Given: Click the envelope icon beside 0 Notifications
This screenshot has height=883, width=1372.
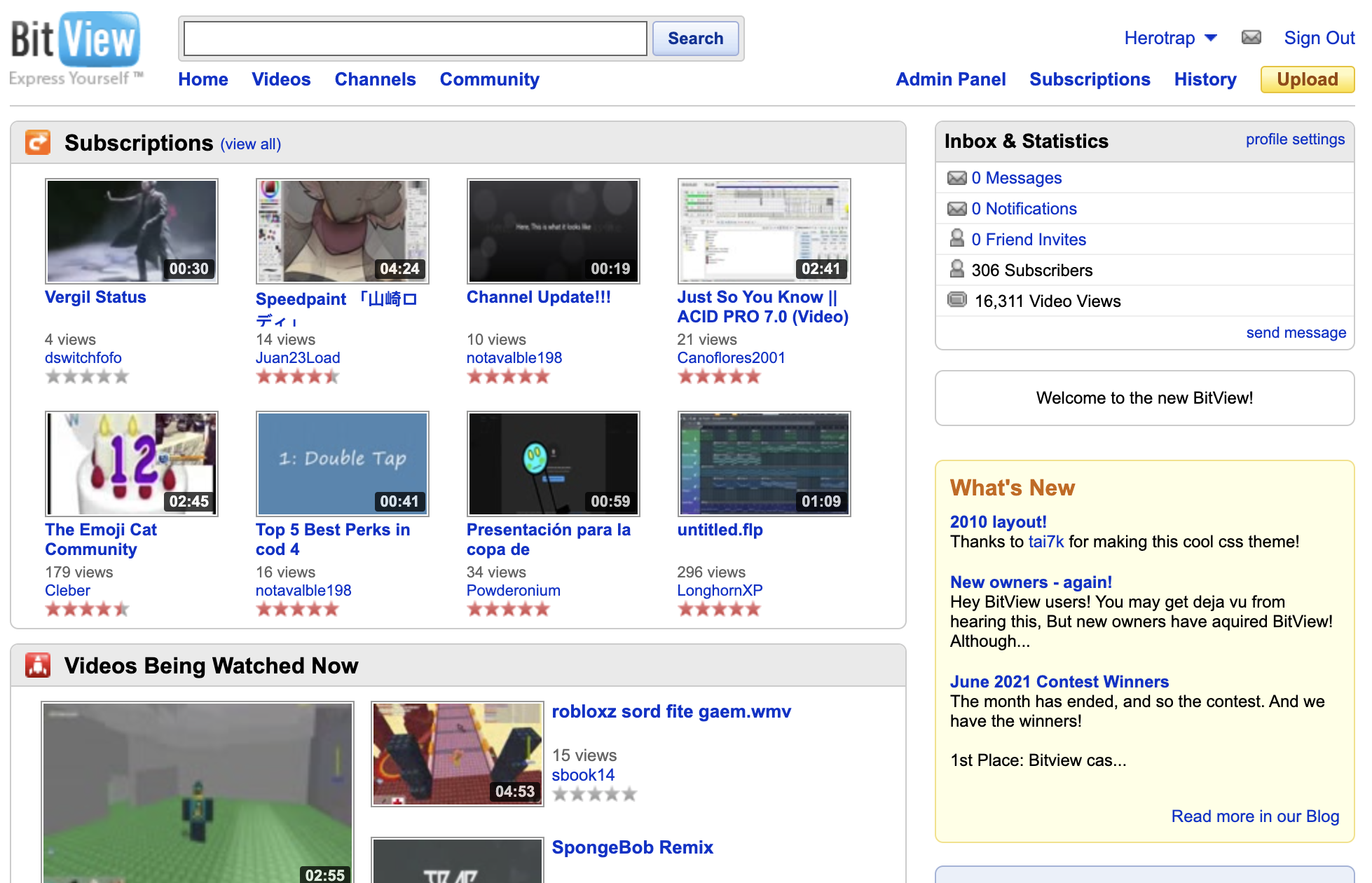Looking at the screenshot, I should tap(956, 209).
